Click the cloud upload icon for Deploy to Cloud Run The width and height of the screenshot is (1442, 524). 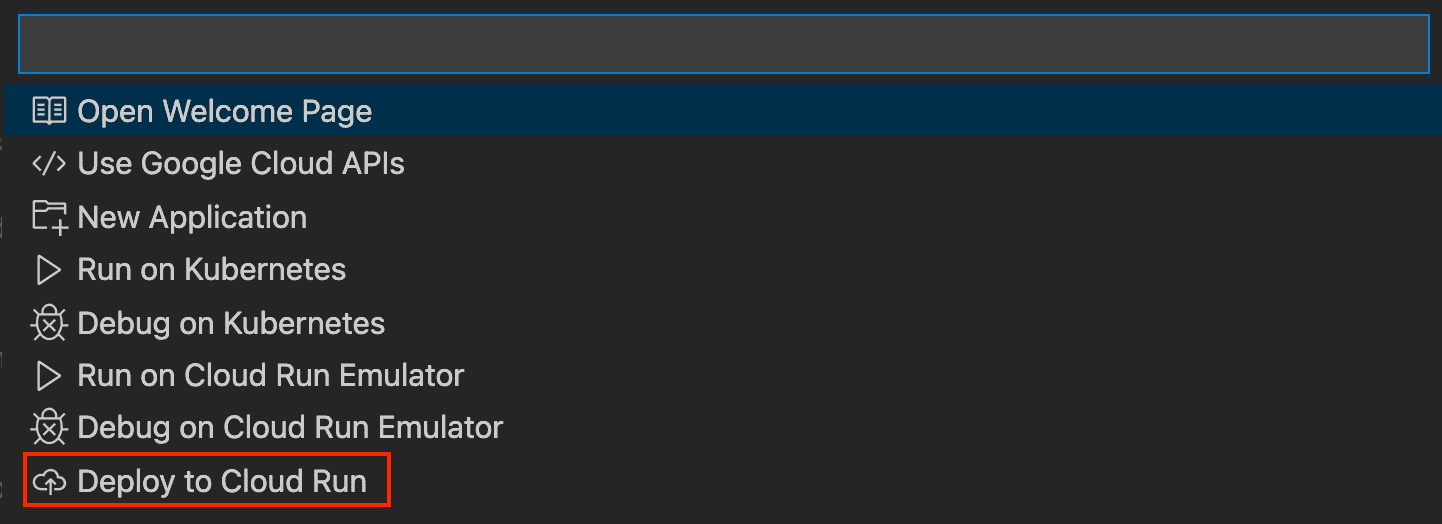click(x=49, y=482)
